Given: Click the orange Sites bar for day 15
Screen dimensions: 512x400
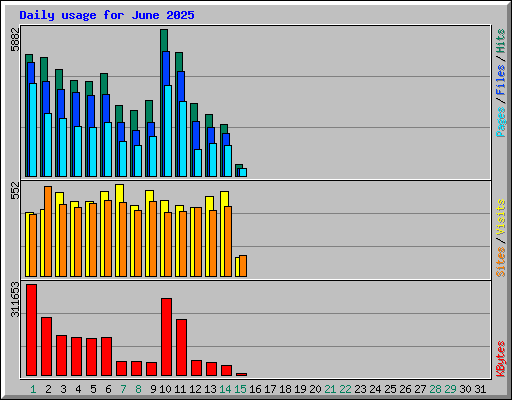Looking at the screenshot, I should [243, 266].
